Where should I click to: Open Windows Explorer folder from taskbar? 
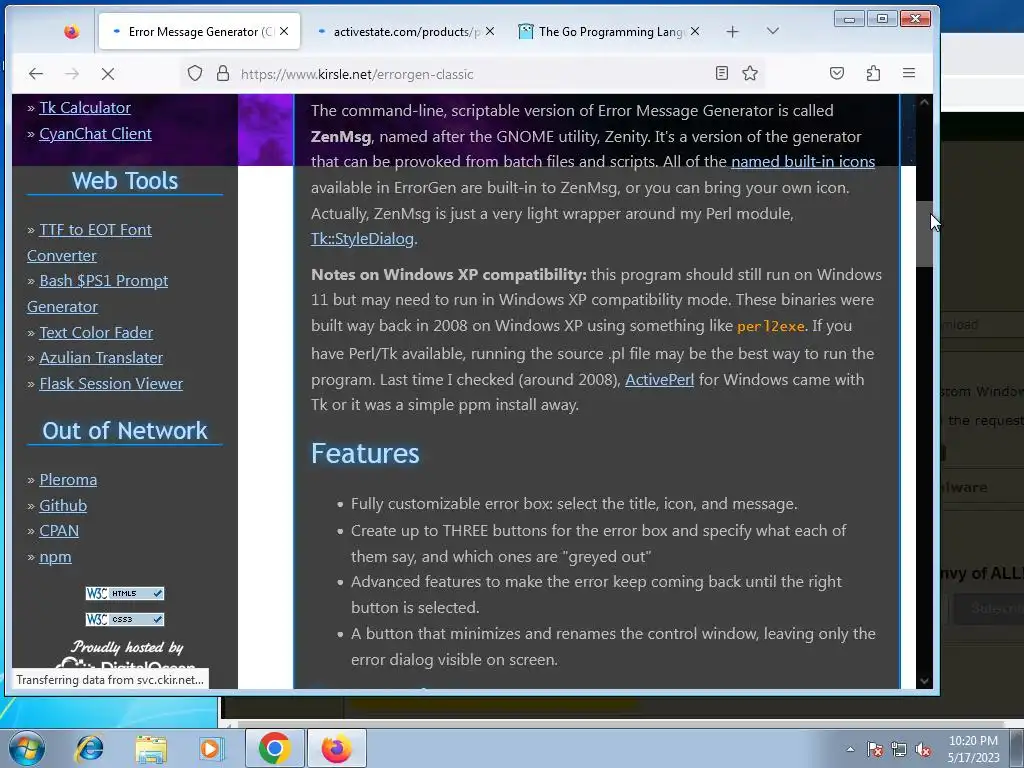click(151, 748)
